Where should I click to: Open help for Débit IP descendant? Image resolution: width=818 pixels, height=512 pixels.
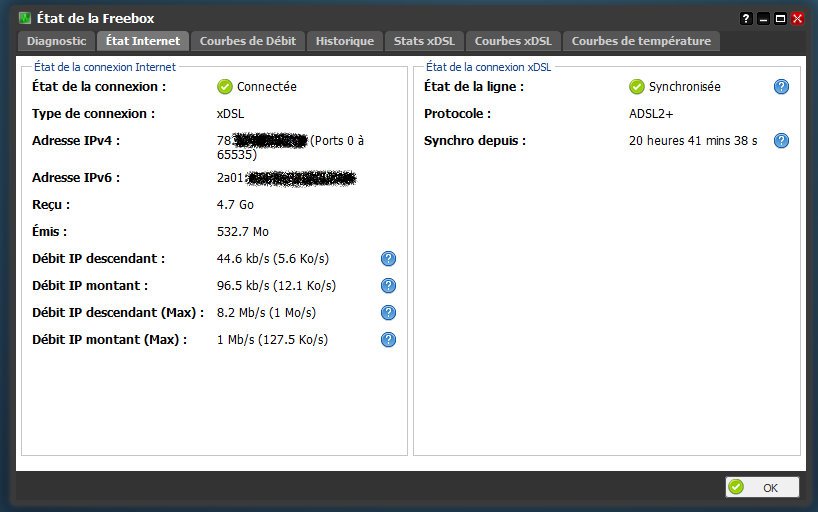point(388,258)
